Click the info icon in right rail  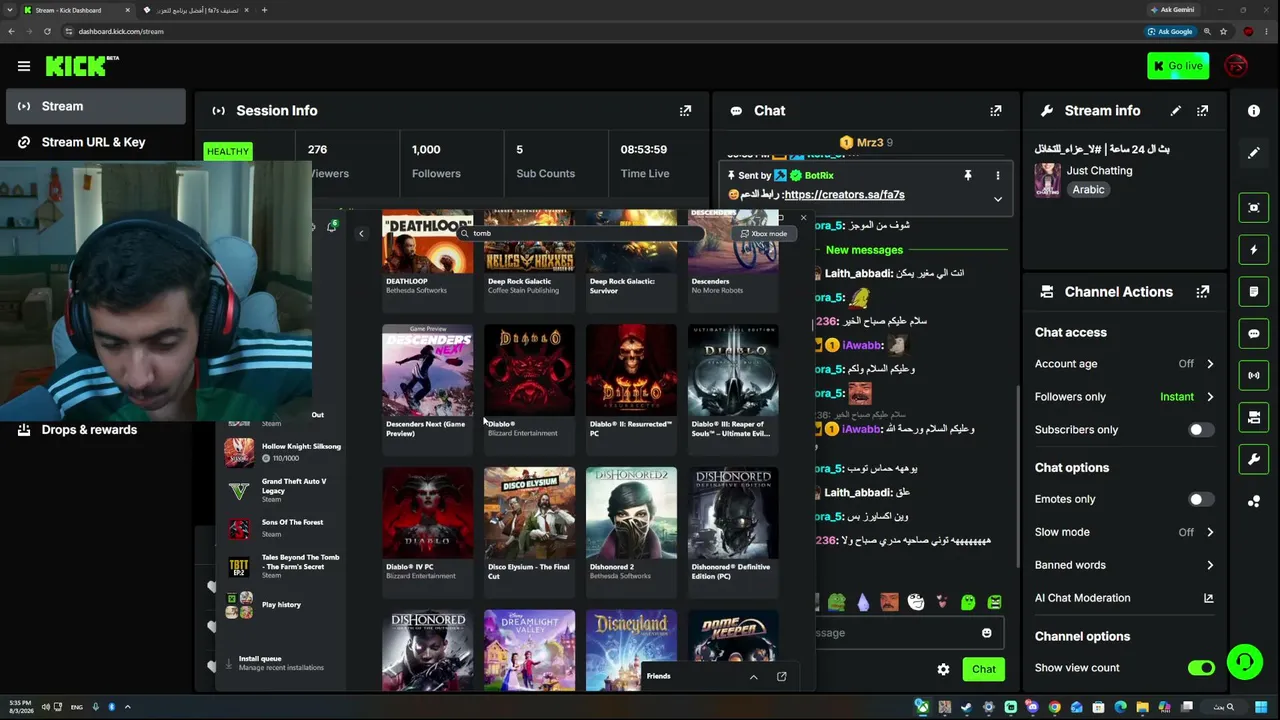pyautogui.click(x=1254, y=111)
